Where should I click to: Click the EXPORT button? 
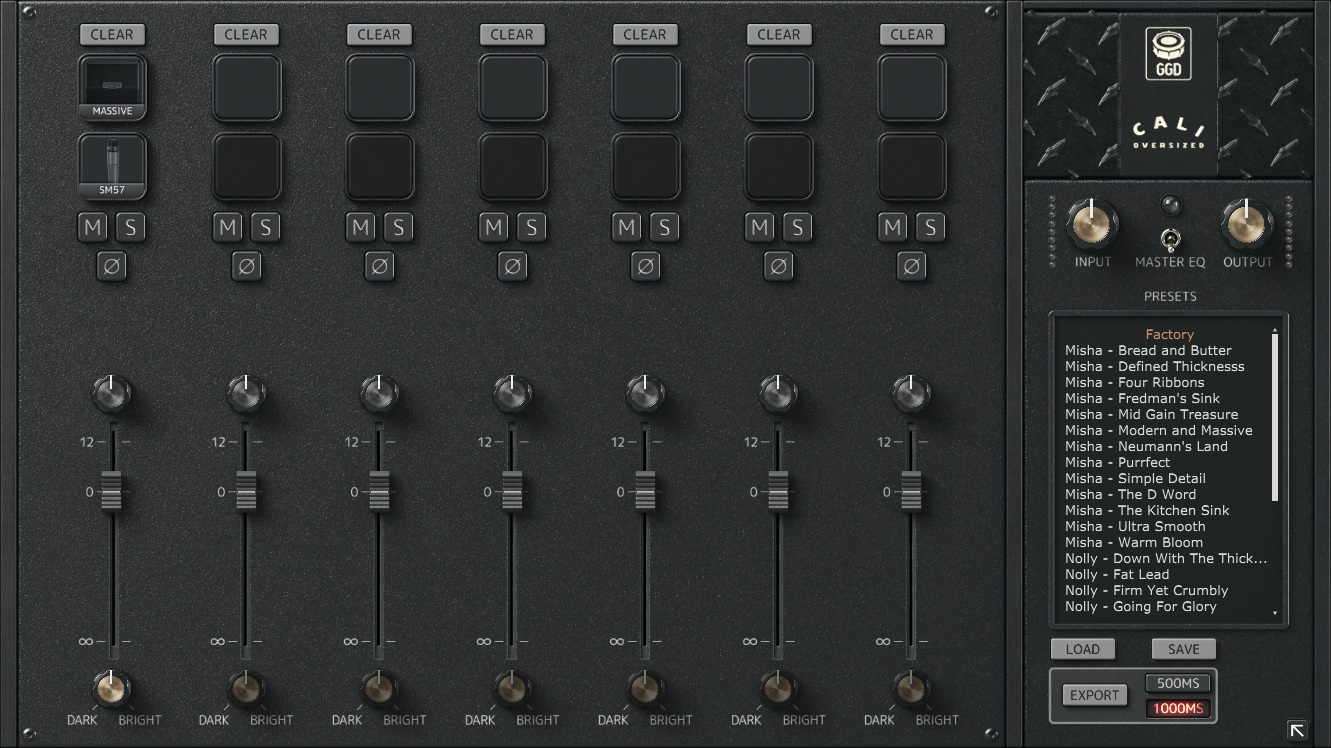point(1095,695)
